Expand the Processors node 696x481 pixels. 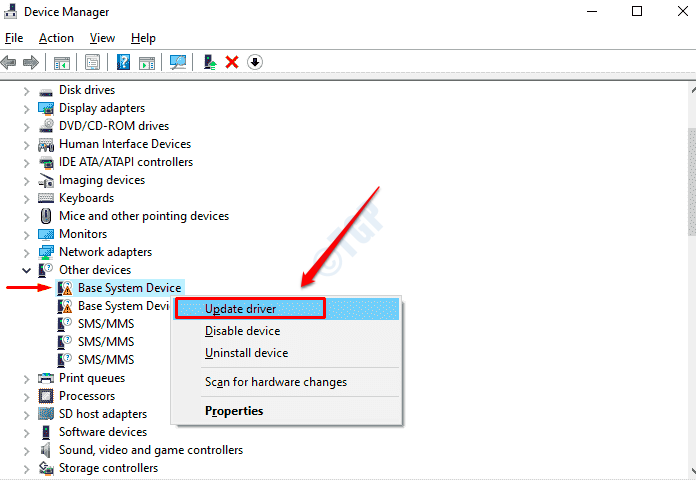(27, 397)
